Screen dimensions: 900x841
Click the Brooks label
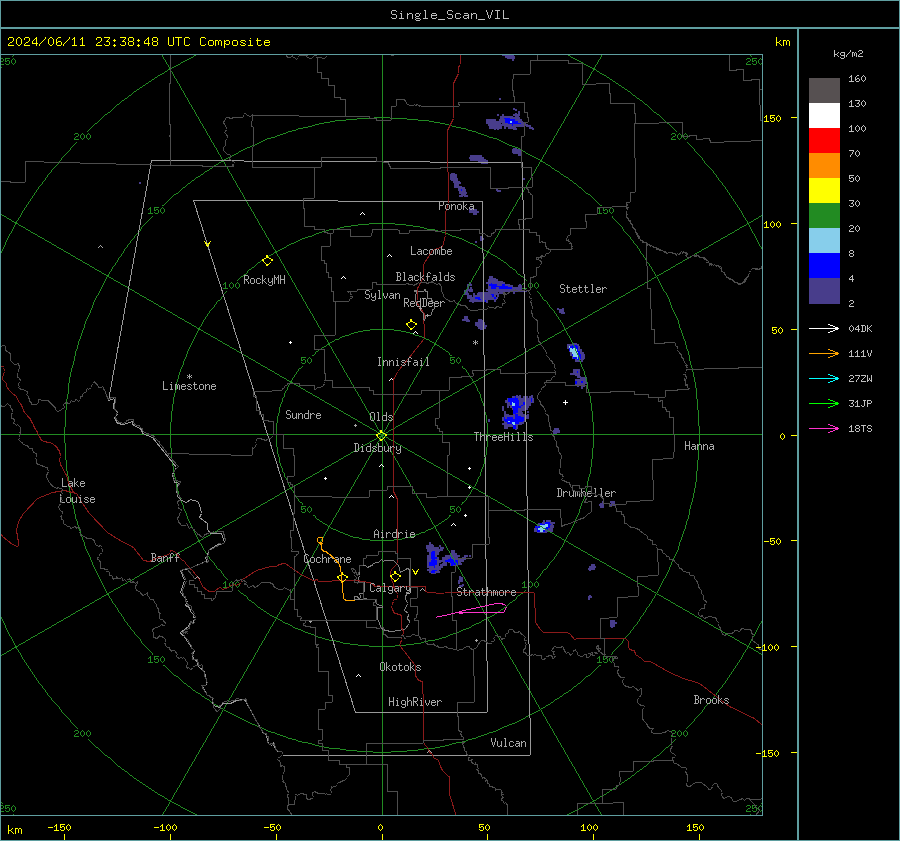click(711, 700)
